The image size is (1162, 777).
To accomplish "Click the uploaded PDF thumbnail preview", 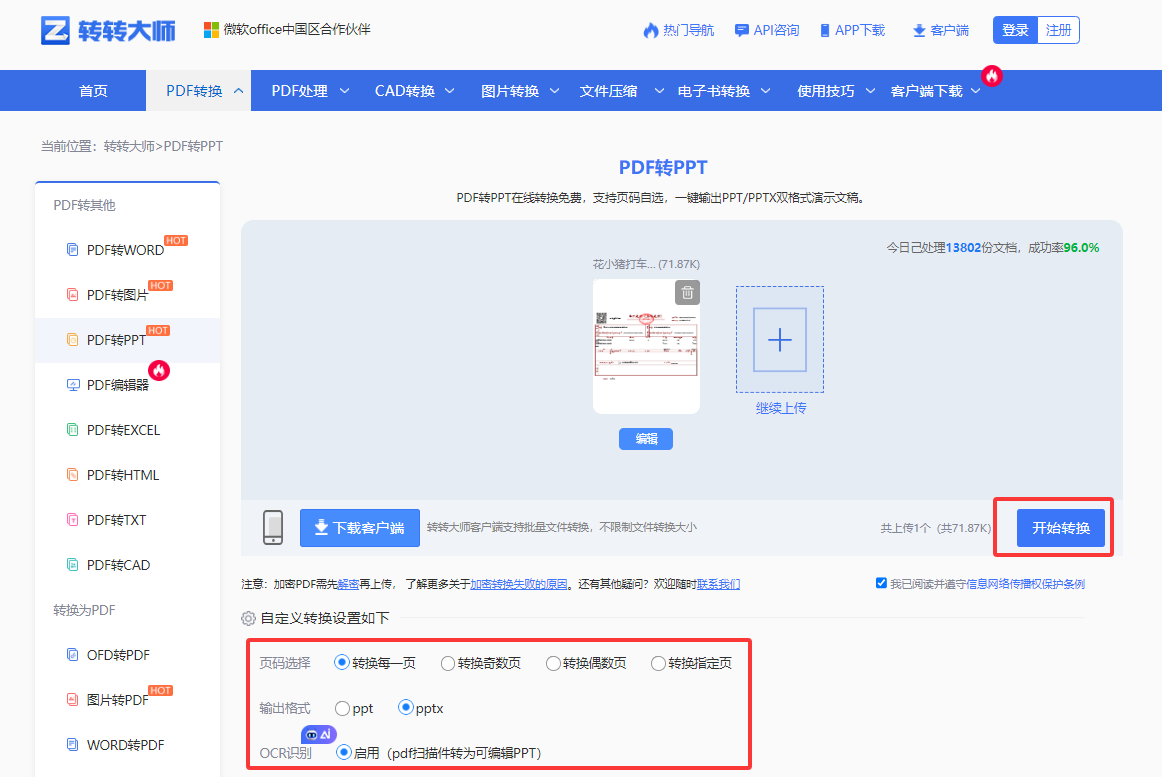I will [646, 346].
